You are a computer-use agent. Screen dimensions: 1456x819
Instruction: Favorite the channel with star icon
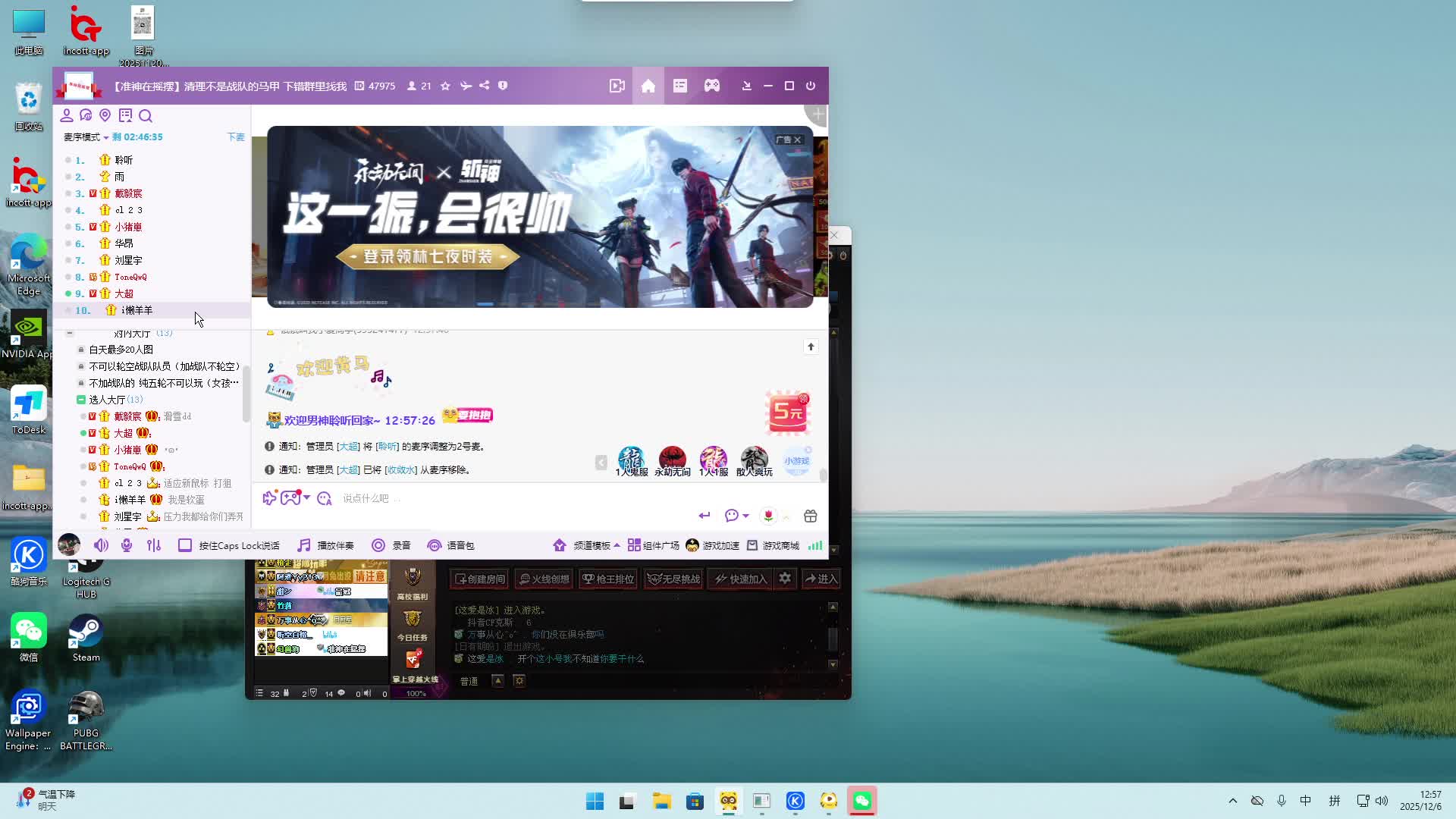(445, 86)
